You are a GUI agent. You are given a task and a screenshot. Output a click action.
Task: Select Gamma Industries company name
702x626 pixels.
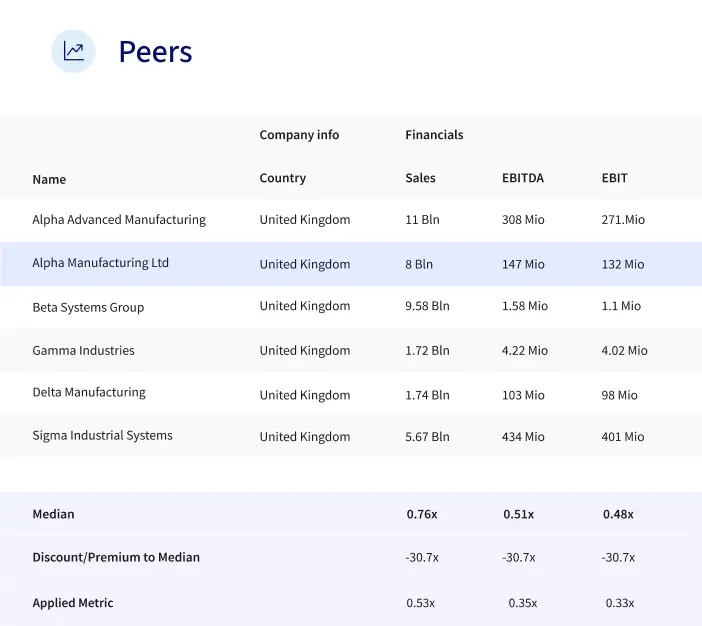pyautogui.click(x=83, y=351)
